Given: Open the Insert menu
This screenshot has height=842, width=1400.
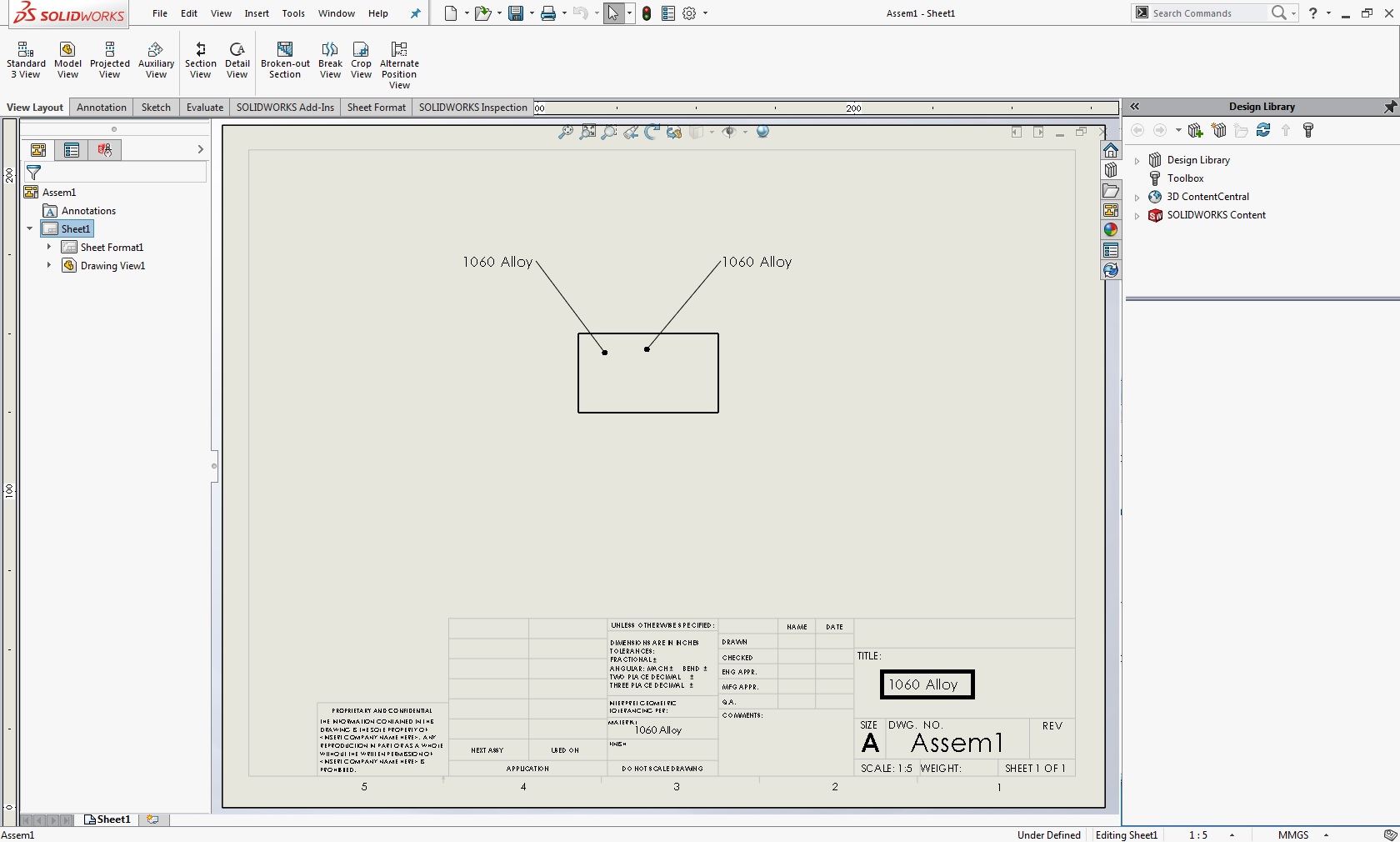Looking at the screenshot, I should click(257, 13).
